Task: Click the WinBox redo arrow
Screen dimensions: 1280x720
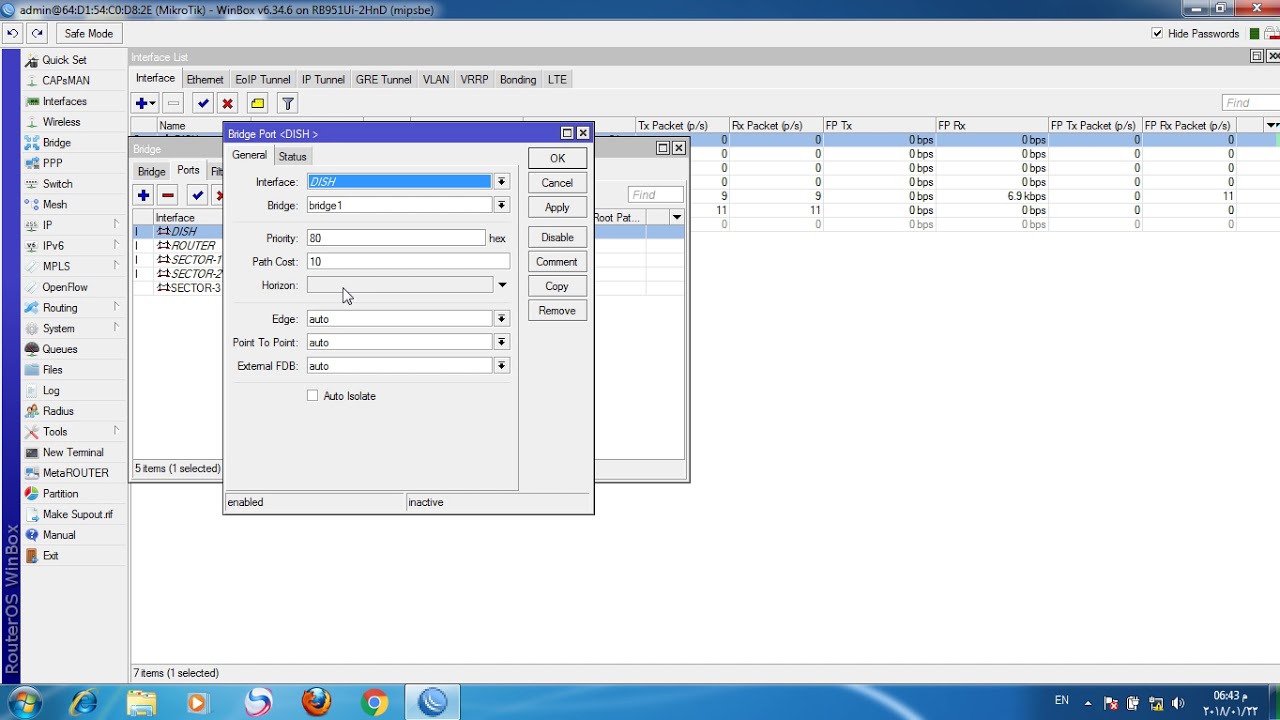Action: pyautogui.click(x=37, y=33)
